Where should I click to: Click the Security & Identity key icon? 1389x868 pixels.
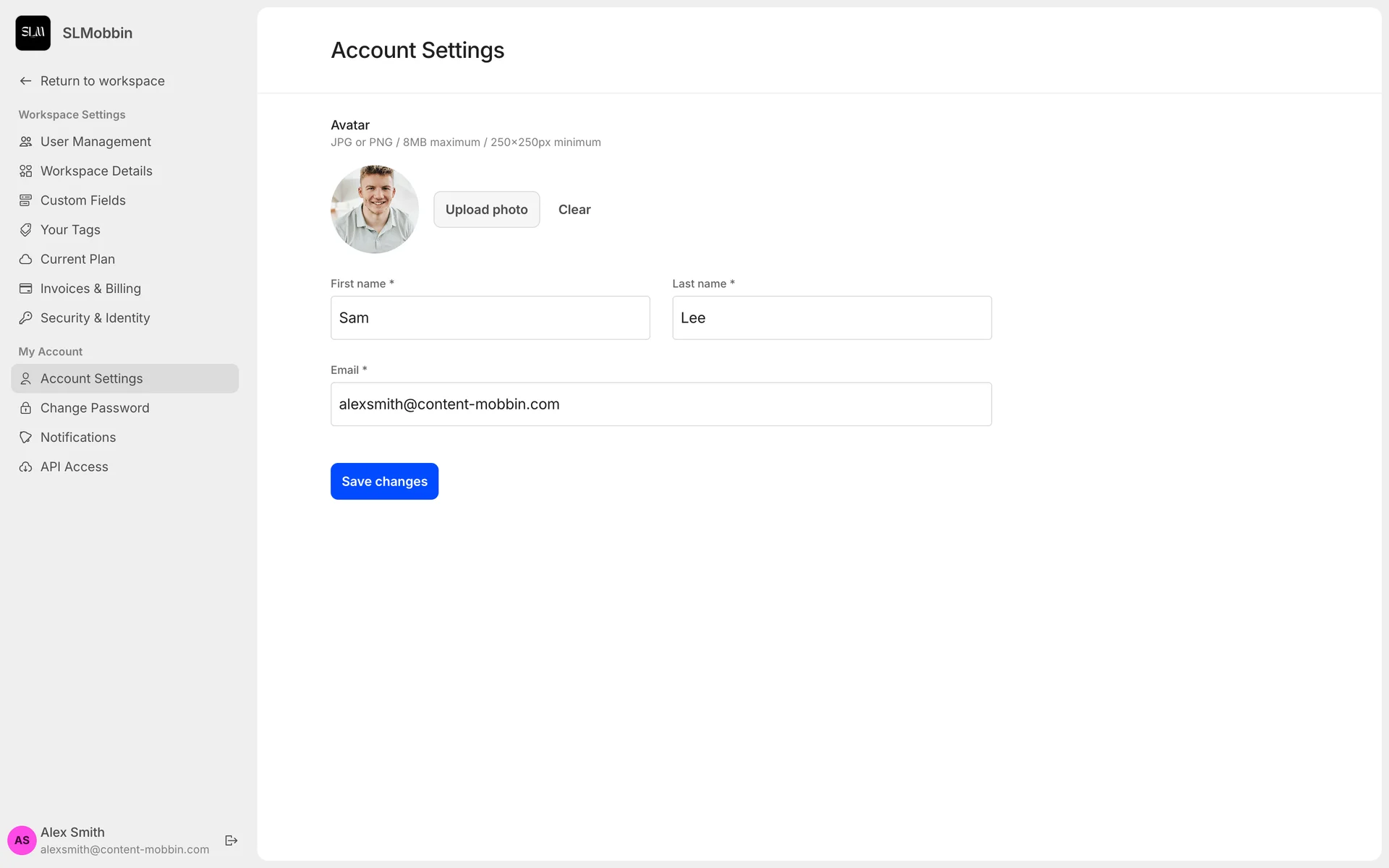tap(25, 318)
